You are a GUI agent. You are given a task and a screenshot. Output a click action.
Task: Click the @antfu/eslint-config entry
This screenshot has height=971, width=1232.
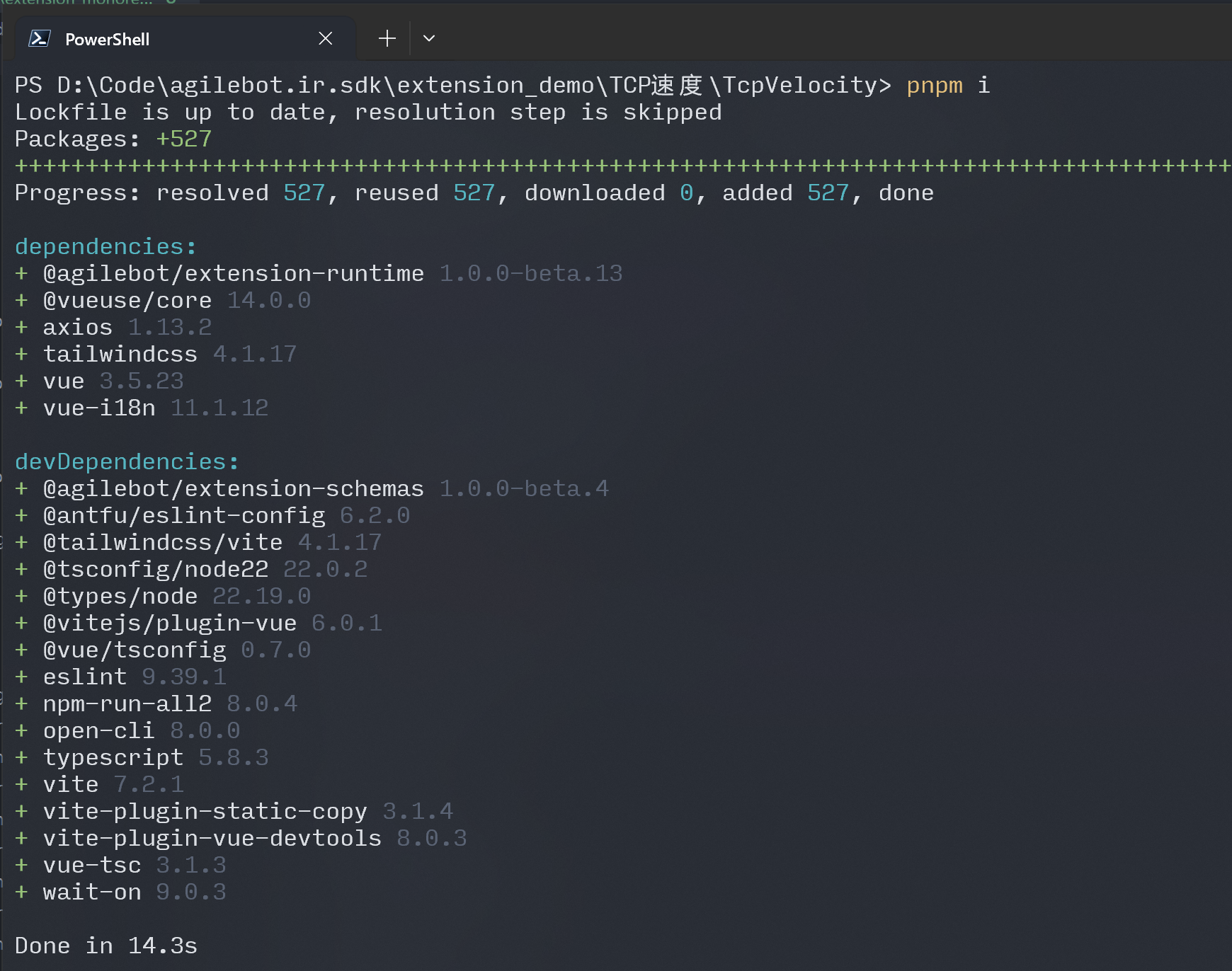coord(184,516)
